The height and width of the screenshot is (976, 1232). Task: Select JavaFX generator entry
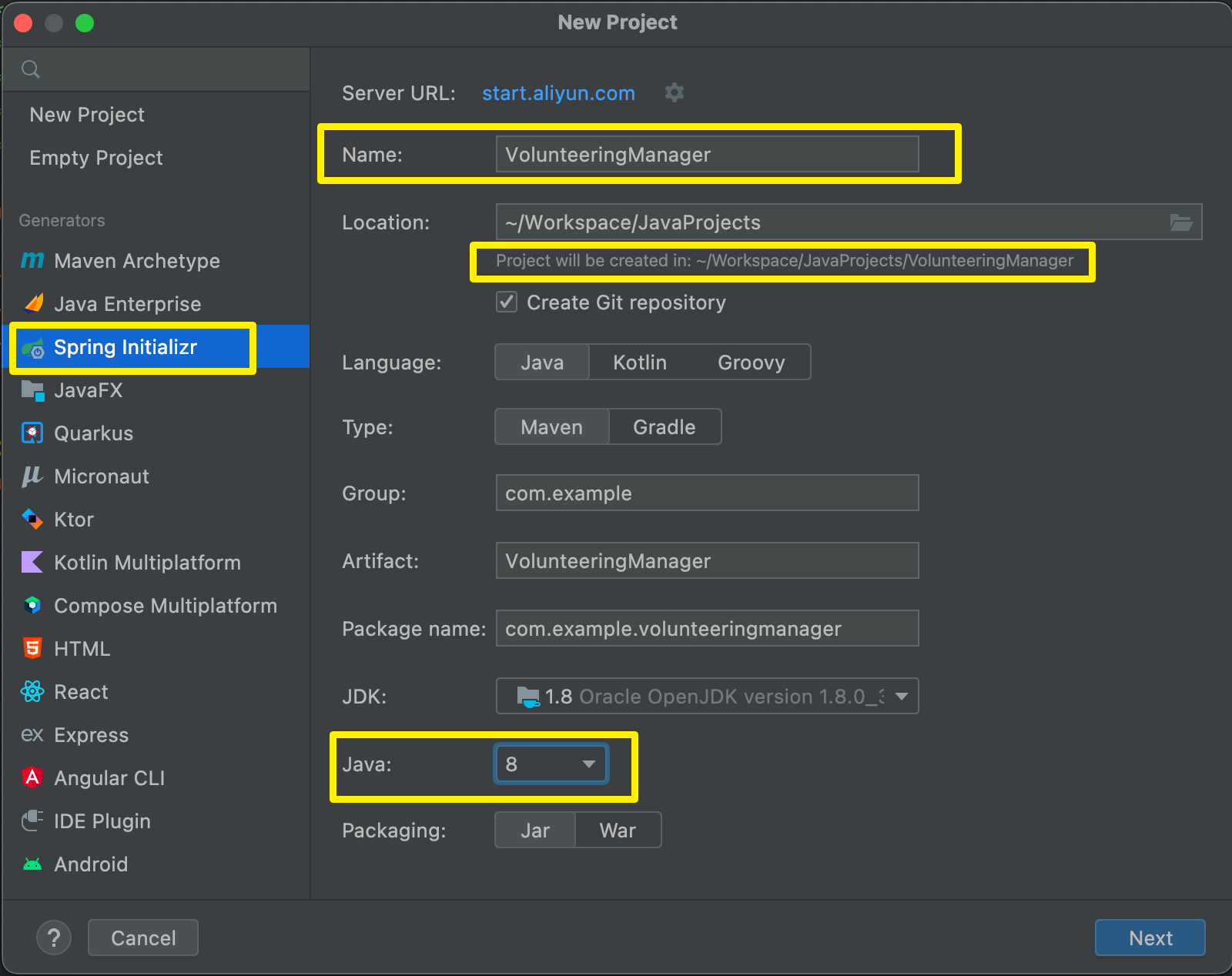click(x=156, y=390)
